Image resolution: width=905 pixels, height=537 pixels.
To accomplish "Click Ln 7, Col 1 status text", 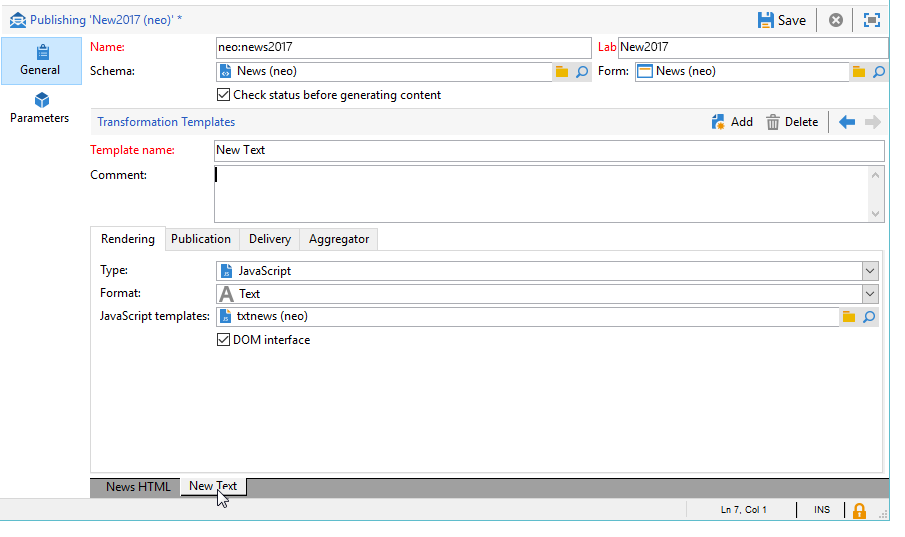I will pos(743,510).
